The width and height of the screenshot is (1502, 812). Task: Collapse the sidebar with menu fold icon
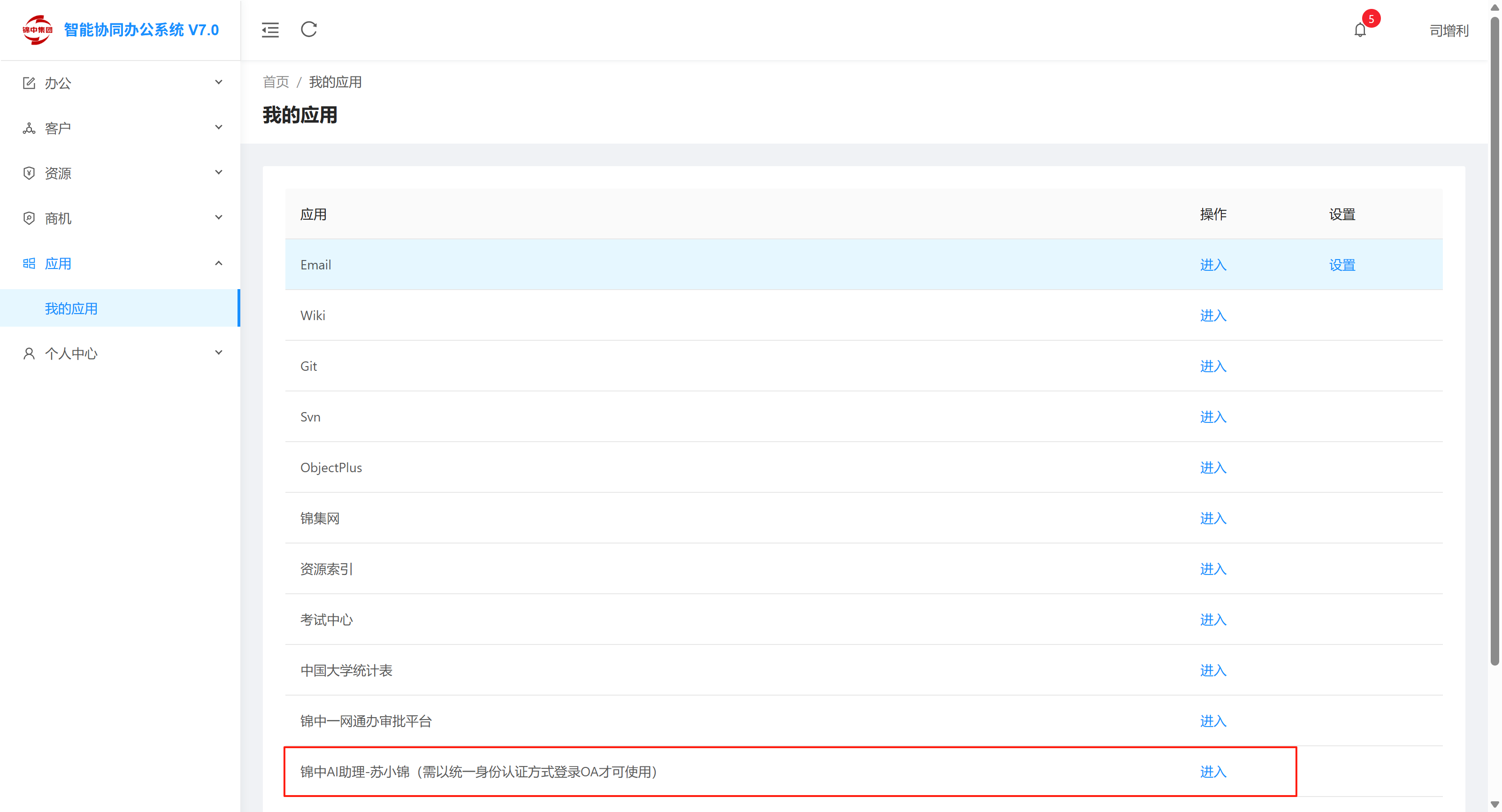[x=270, y=30]
